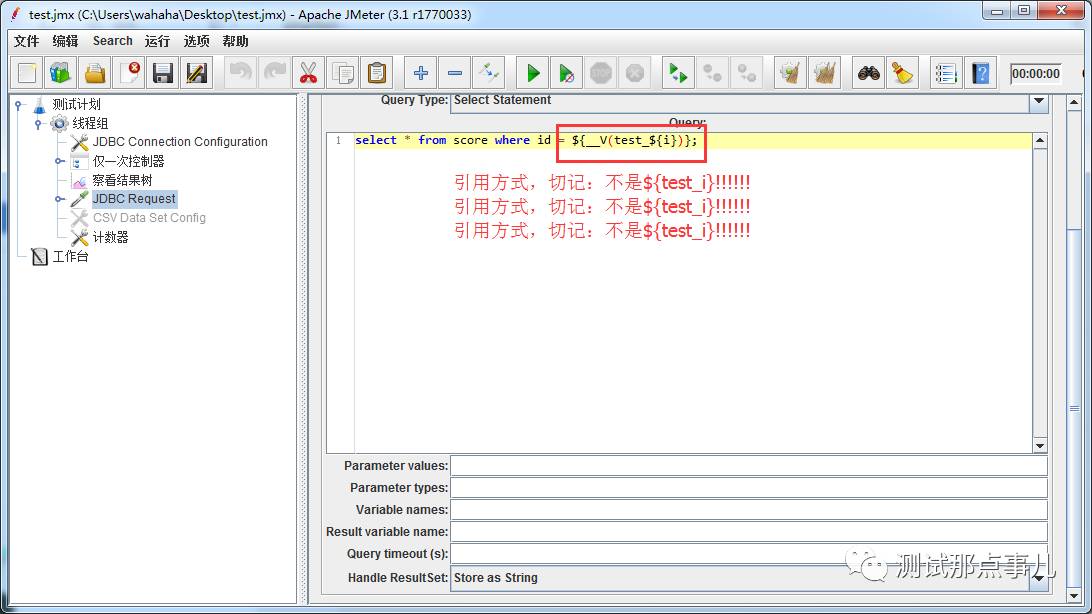Click the New test plan icon

click(x=27, y=73)
